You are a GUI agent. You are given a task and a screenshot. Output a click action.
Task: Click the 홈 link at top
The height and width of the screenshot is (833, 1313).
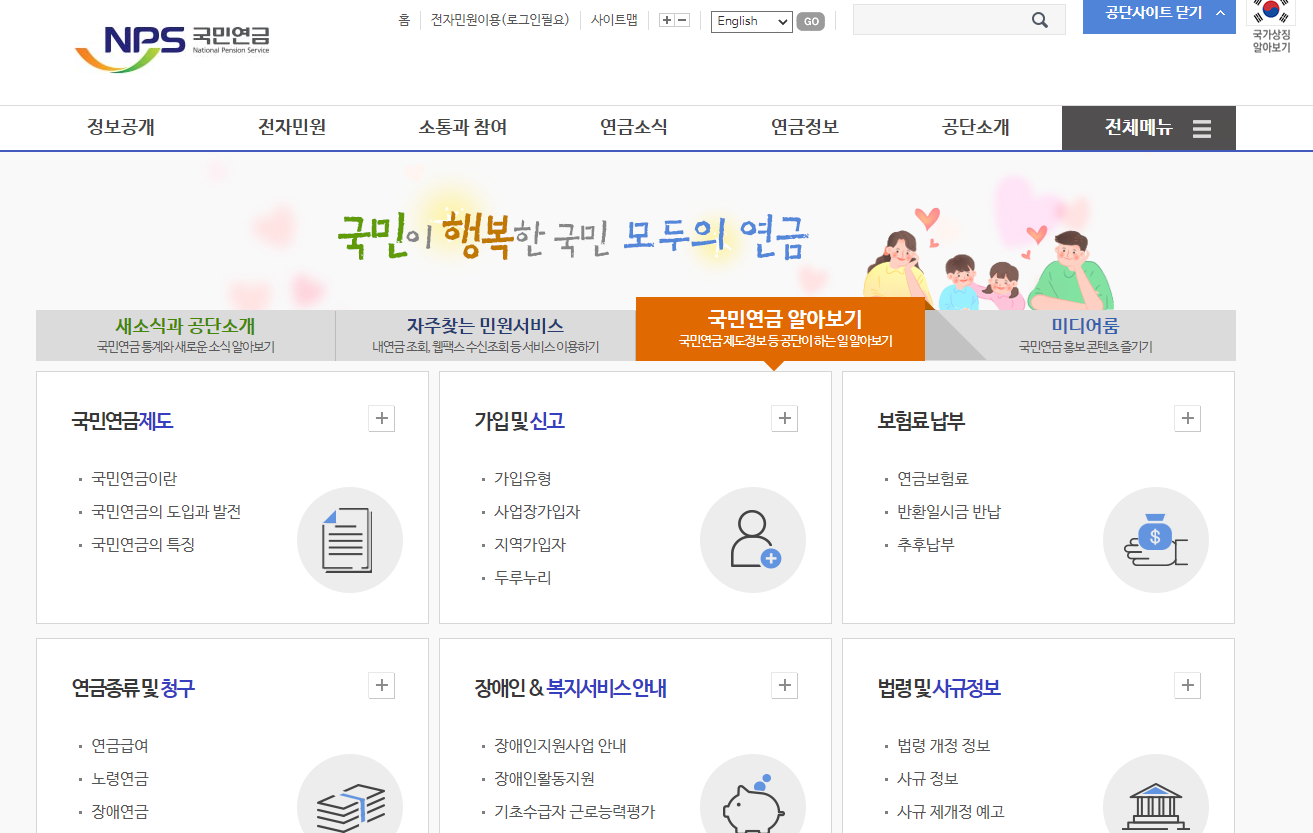coord(404,20)
